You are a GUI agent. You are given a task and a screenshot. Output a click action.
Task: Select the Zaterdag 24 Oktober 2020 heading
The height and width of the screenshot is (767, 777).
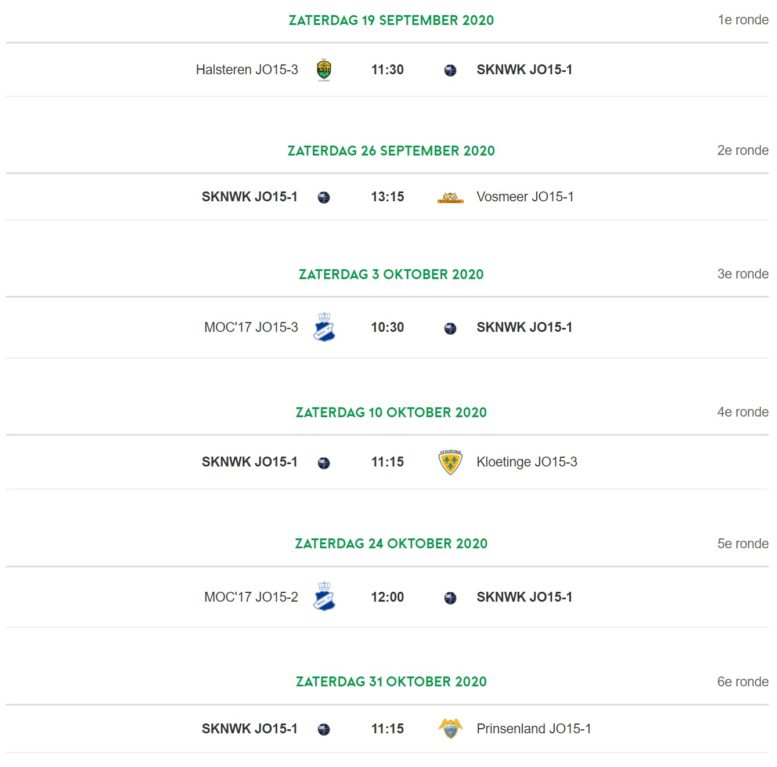(x=391, y=544)
